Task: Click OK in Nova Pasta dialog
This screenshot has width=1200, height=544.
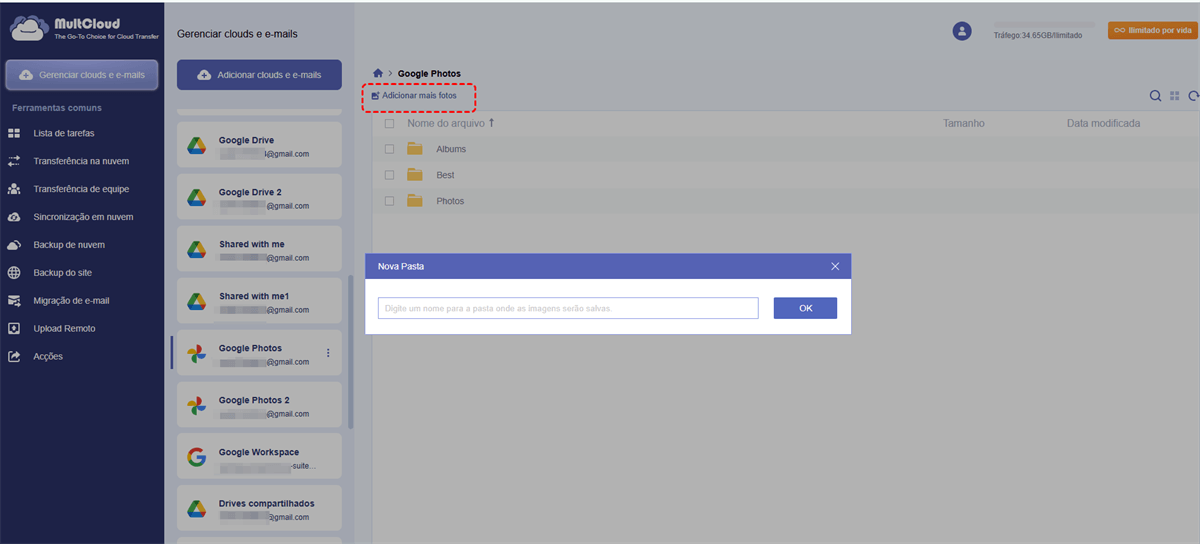Action: click(805, 308)
